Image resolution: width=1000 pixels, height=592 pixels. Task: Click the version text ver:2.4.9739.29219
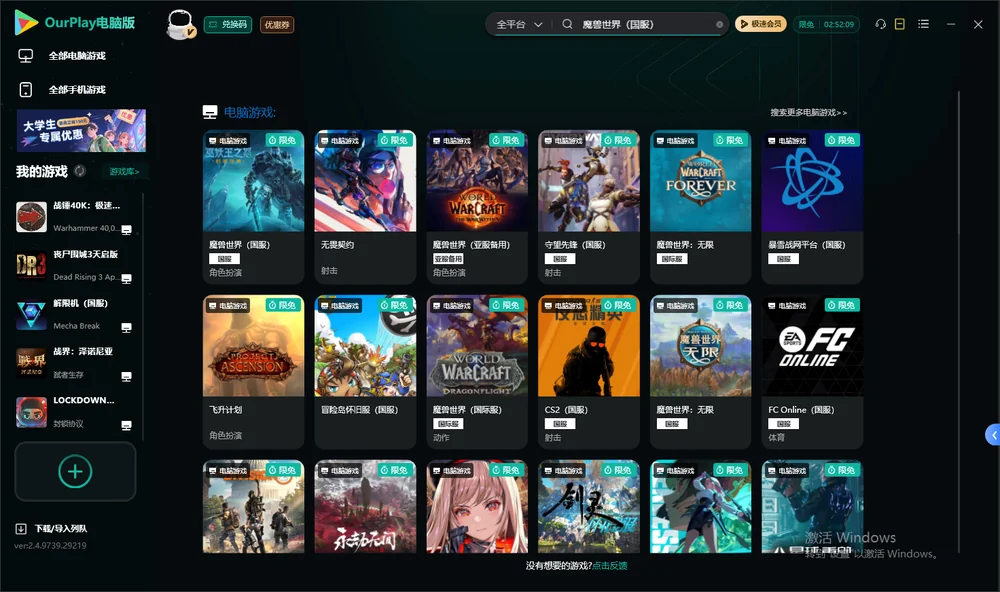pyautogui.click(x=50, y=546)
